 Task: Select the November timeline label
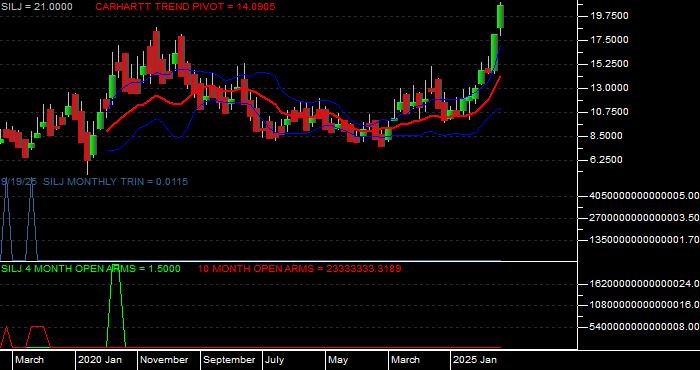pyautogui.click(x=164, y=360)
